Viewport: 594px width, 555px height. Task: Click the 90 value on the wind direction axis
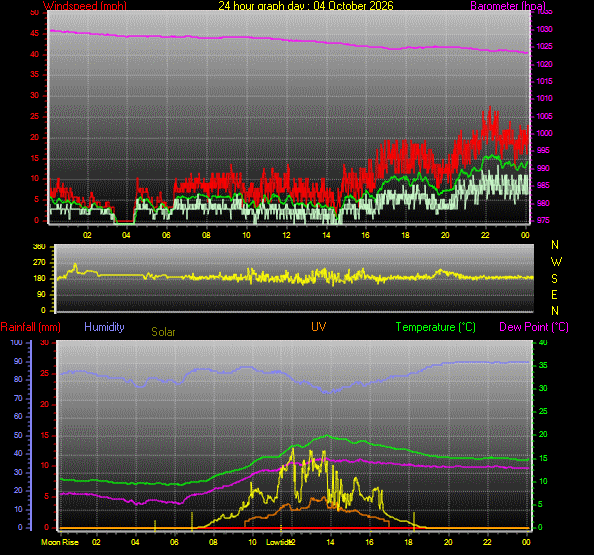pyautogui.click(x=41, y=294)
